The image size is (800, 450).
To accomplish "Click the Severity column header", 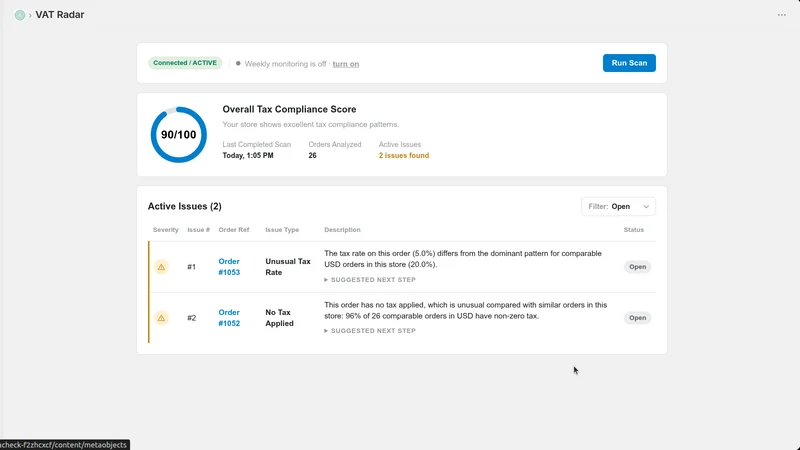I will pyautogui.click(x=166, y=230).
